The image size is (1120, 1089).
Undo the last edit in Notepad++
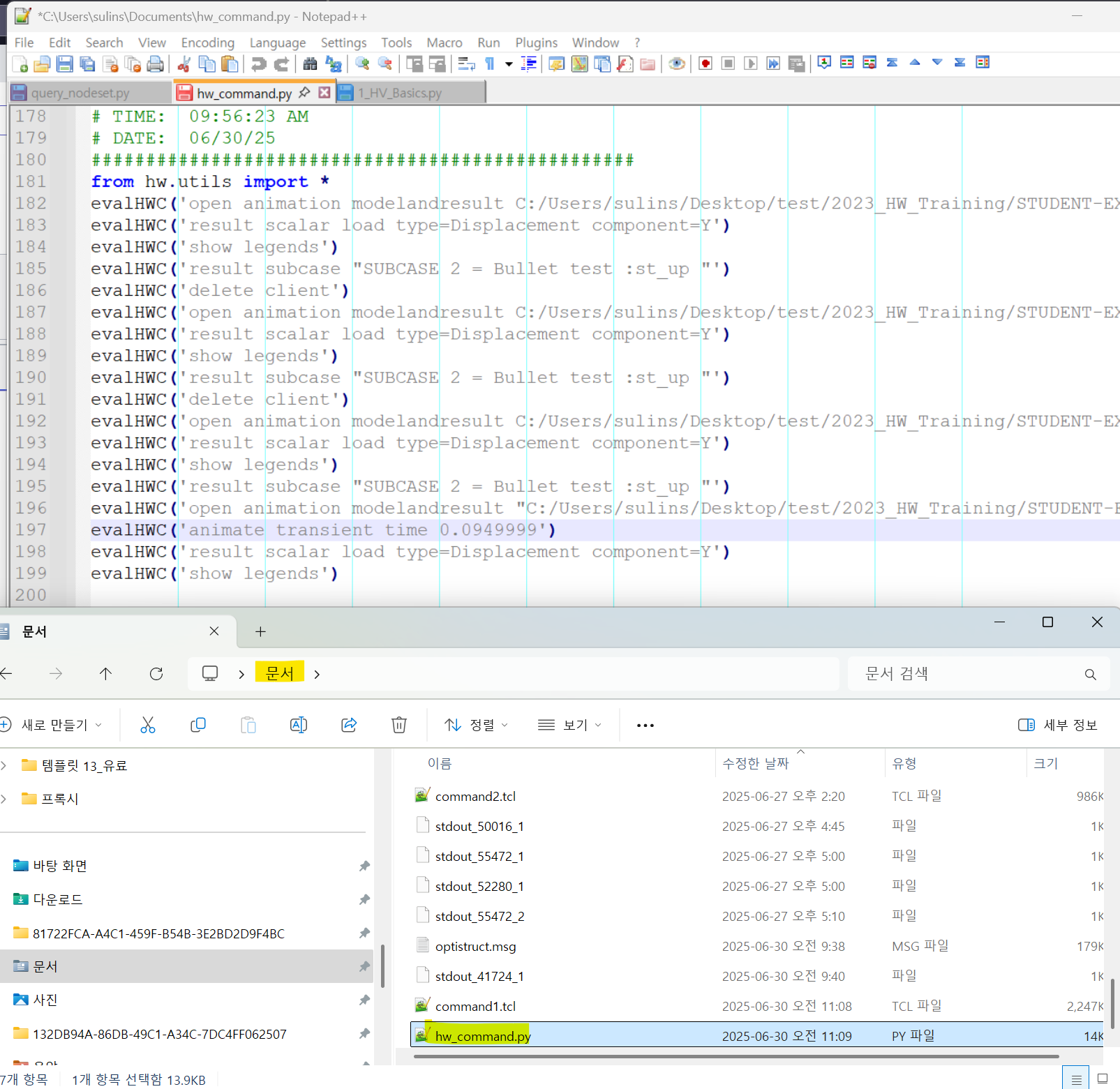259,64
